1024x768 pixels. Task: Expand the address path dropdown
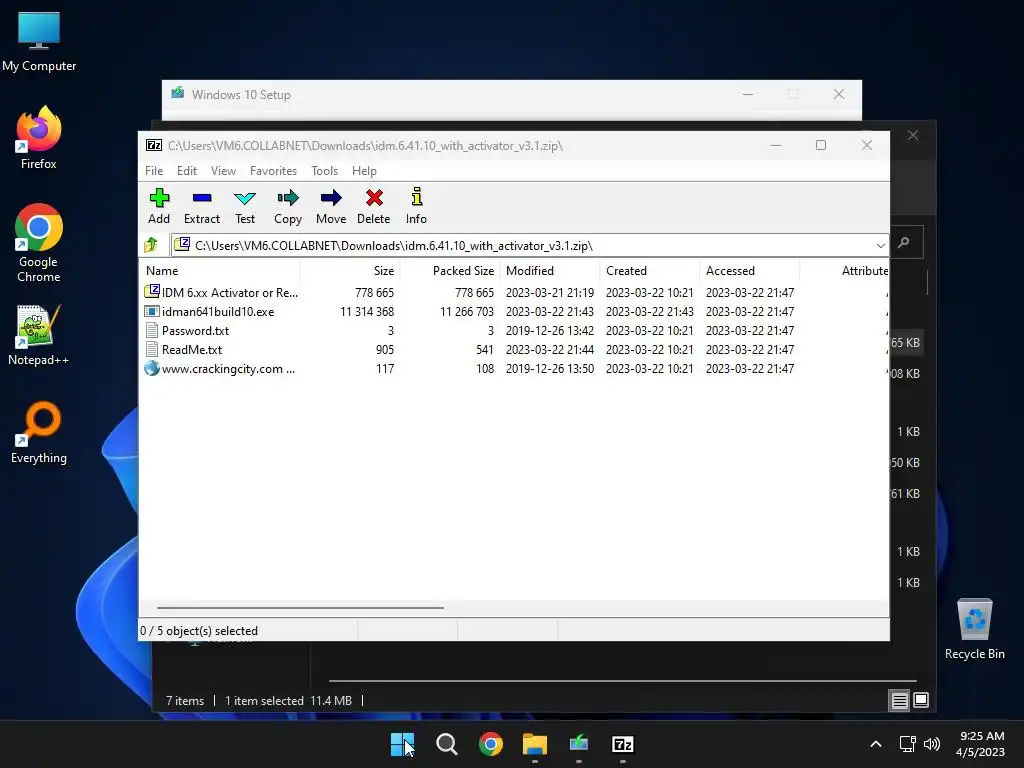tap(880, 246)
